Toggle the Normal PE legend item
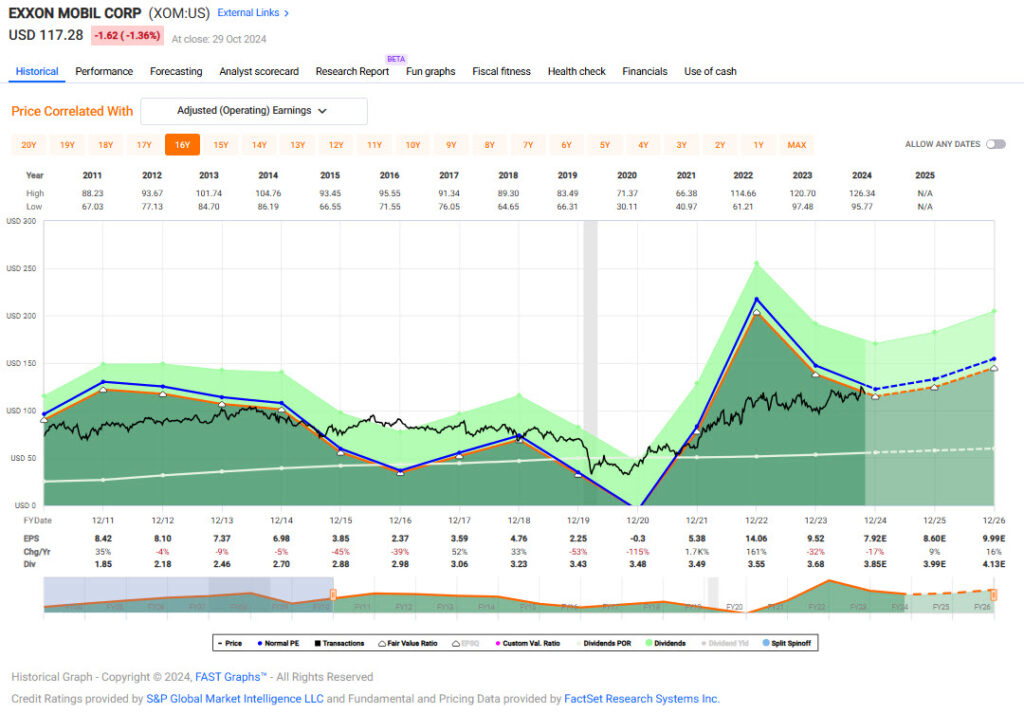The image size is (1024, 713). pos(278,644)
